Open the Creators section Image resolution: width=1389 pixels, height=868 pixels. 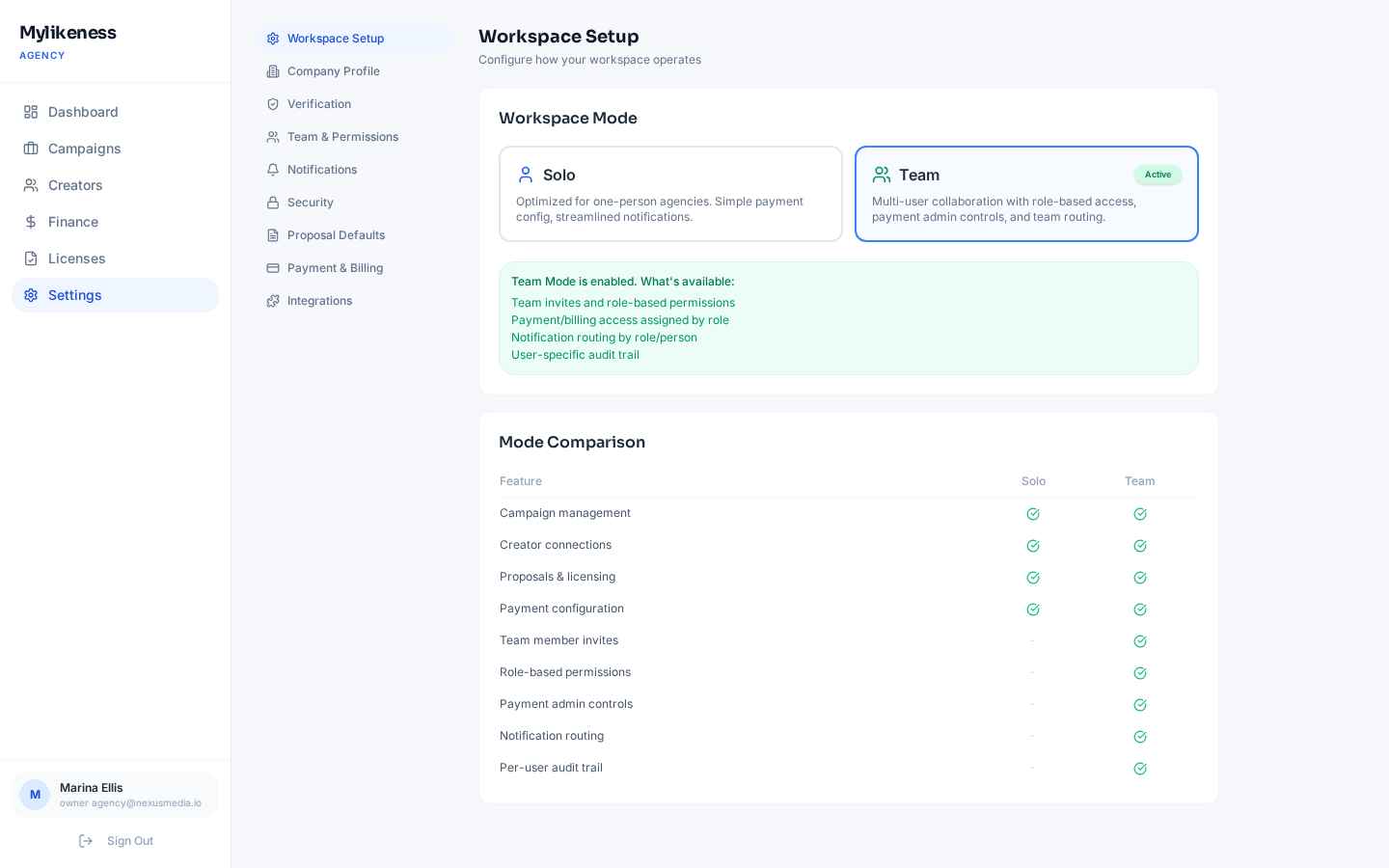pyautogui.click(x=115, y=185)
